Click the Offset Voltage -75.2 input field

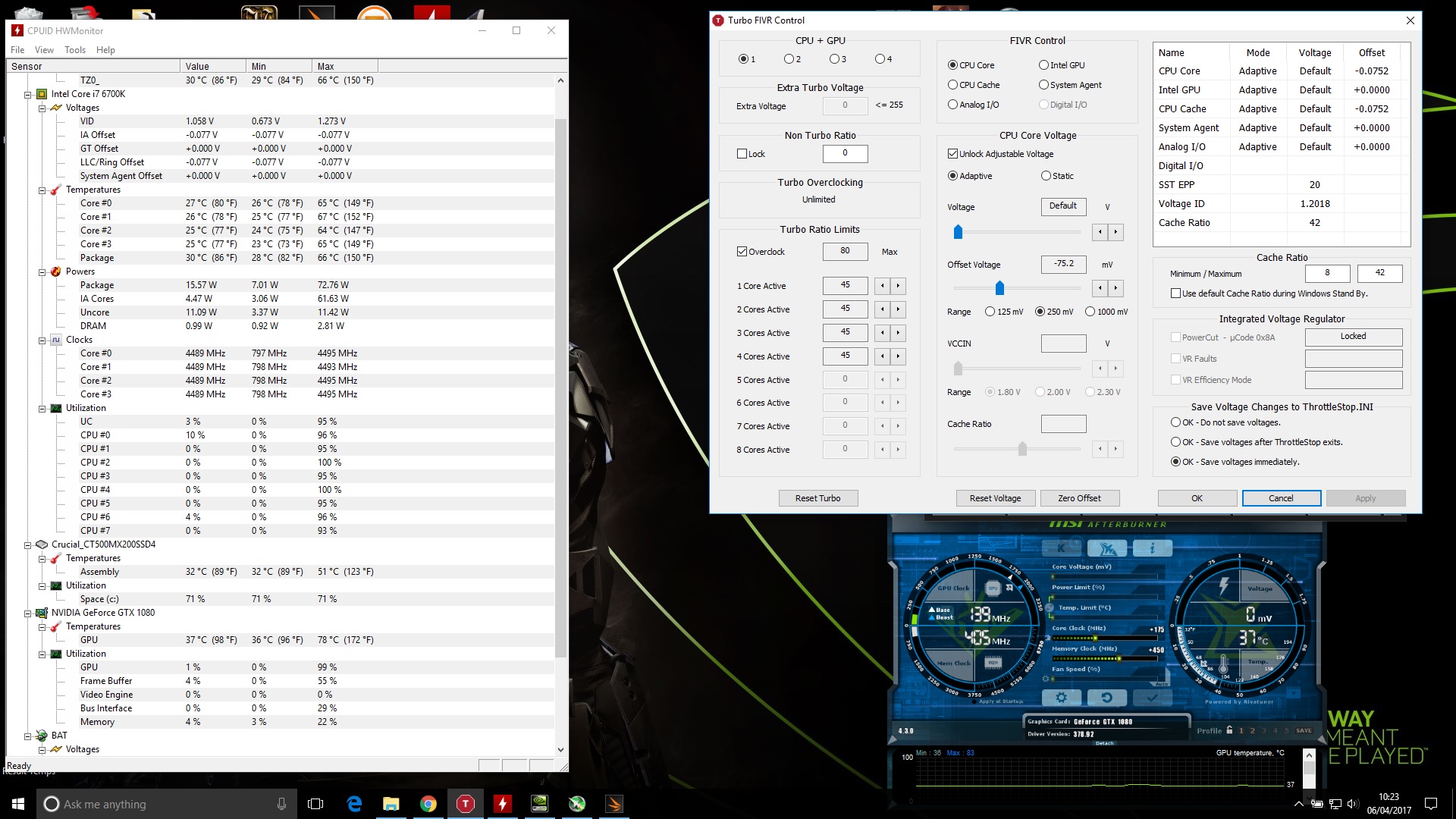(x=1063, y=264)
